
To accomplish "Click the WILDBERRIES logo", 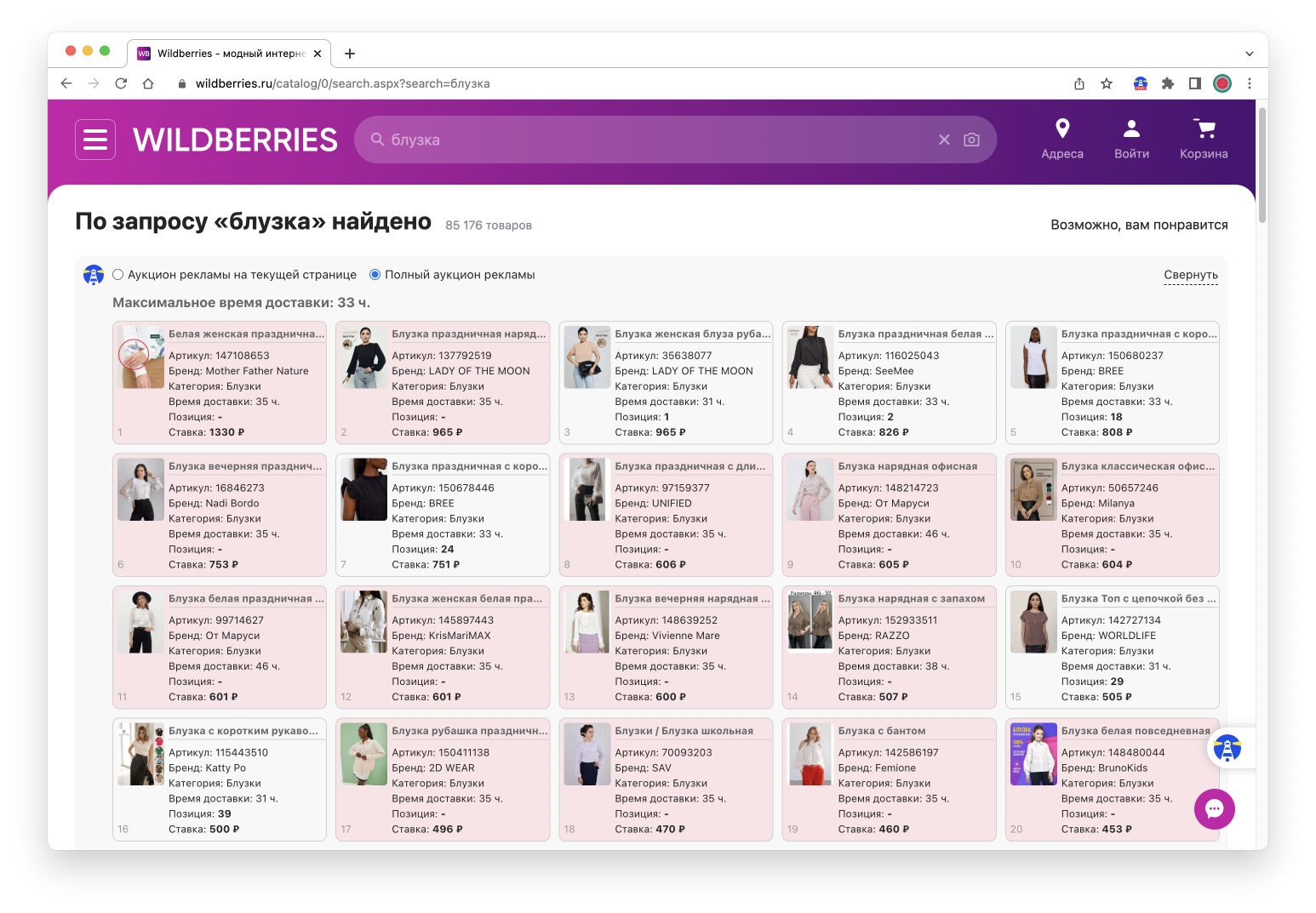I will pos(235,140).
